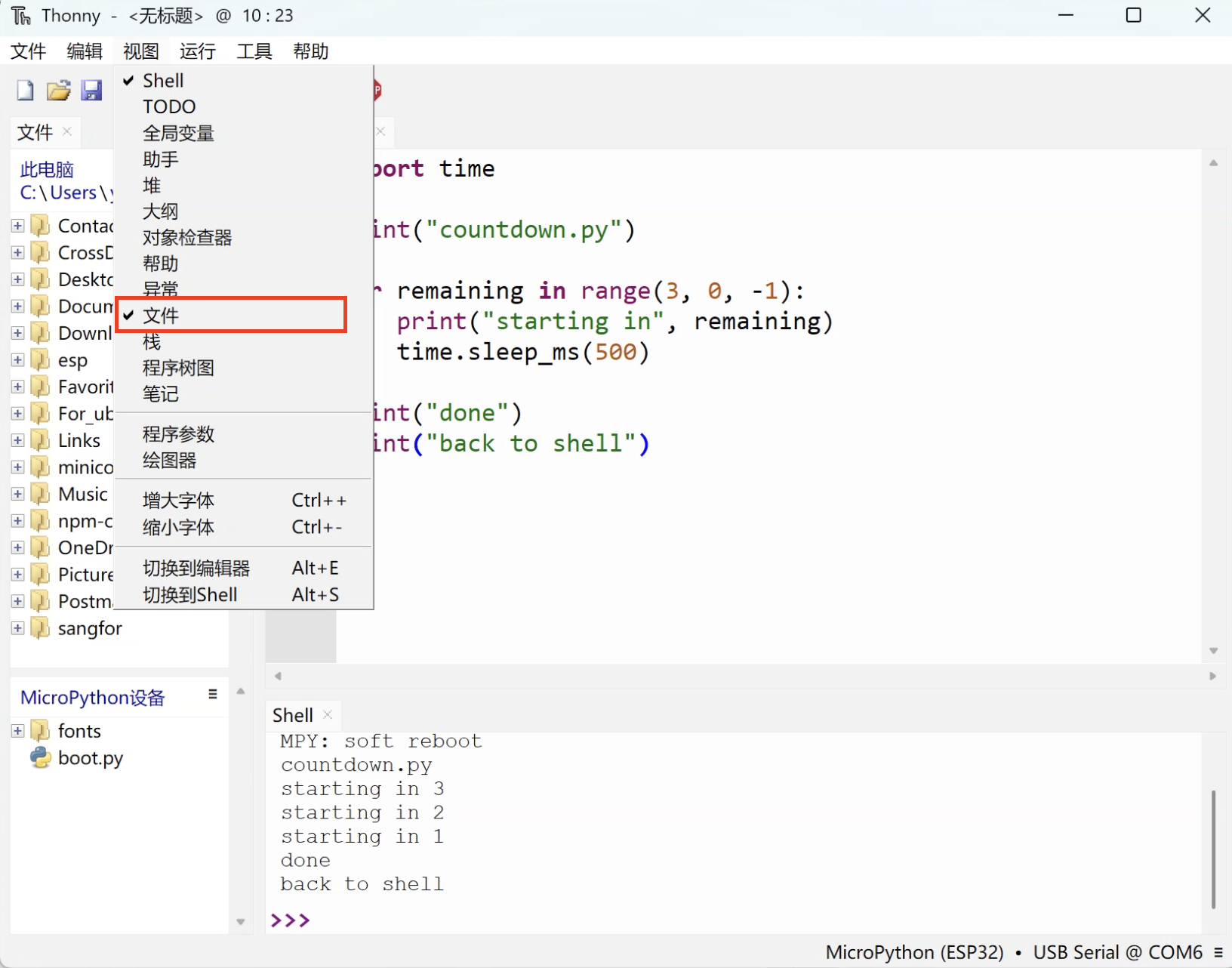The height and width of the screenshot is (968, 1232).
Task: Click the Shell vertical scrollbar handle
Action: [x=1212, y=849]
